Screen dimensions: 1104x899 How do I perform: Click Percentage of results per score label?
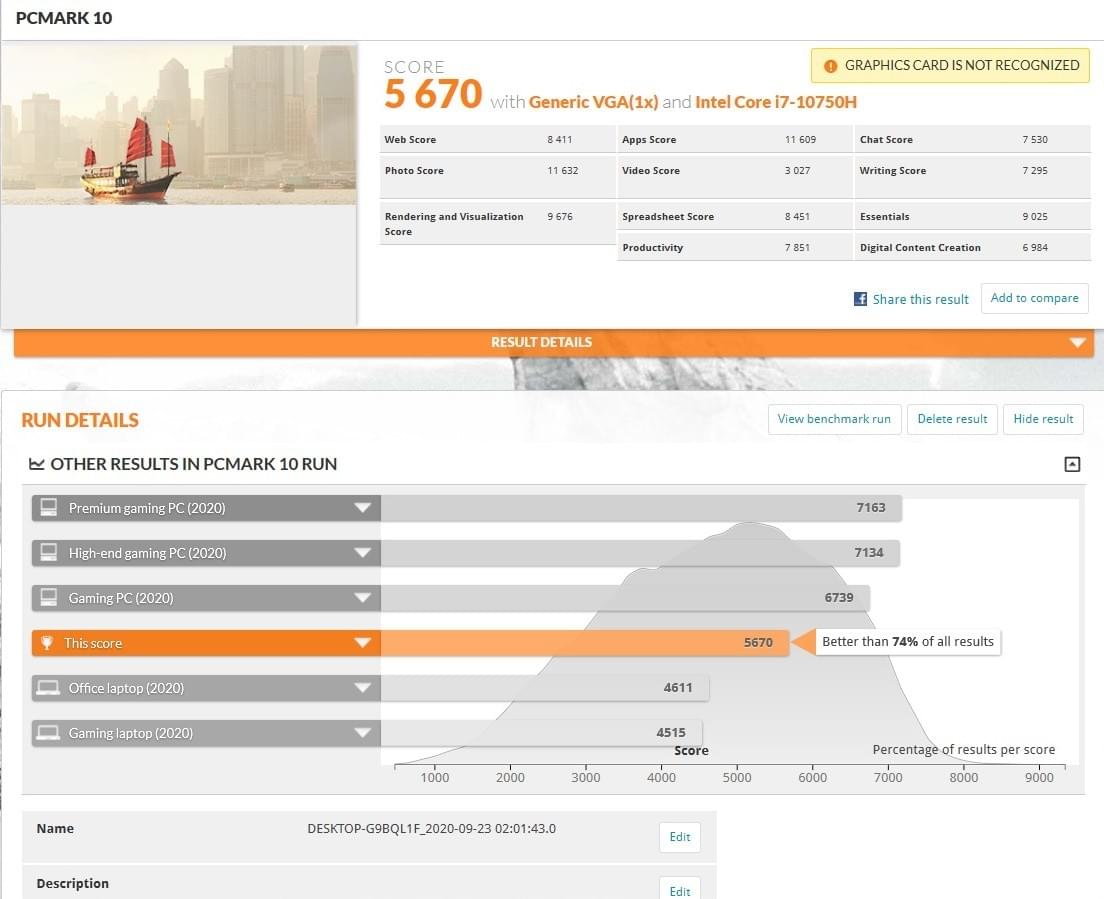point(964,750)
